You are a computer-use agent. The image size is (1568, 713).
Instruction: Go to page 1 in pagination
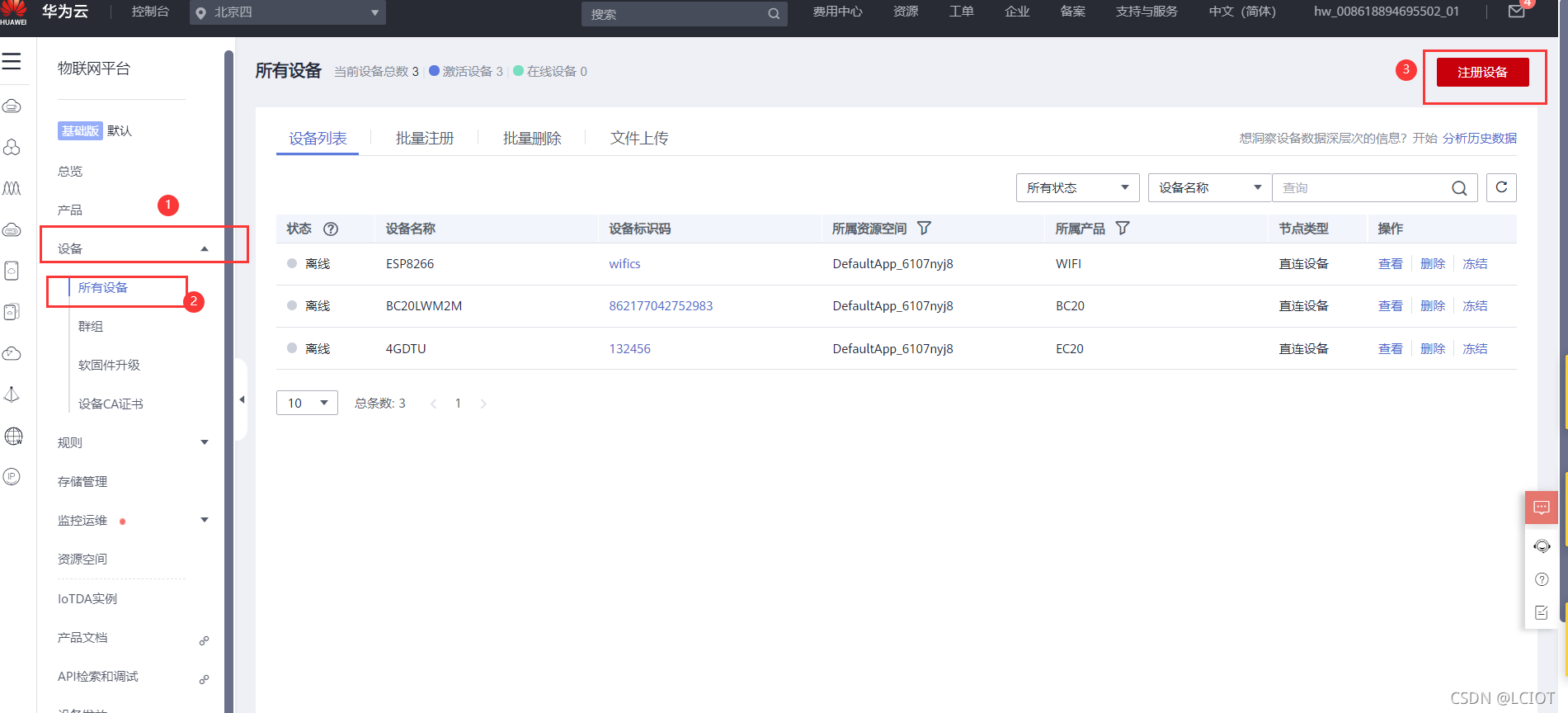coord(458,404)
